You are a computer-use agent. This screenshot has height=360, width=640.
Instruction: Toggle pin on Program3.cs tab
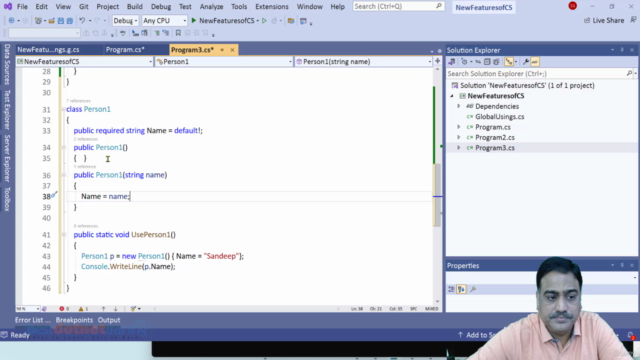(x=222, y=50)
